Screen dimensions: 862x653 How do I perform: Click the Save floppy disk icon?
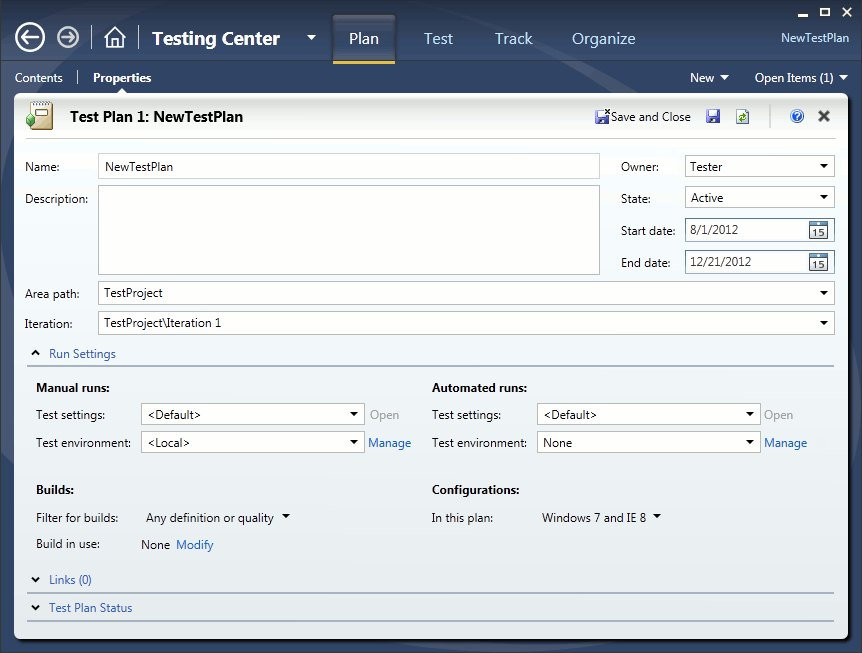[x=713, y=117]
